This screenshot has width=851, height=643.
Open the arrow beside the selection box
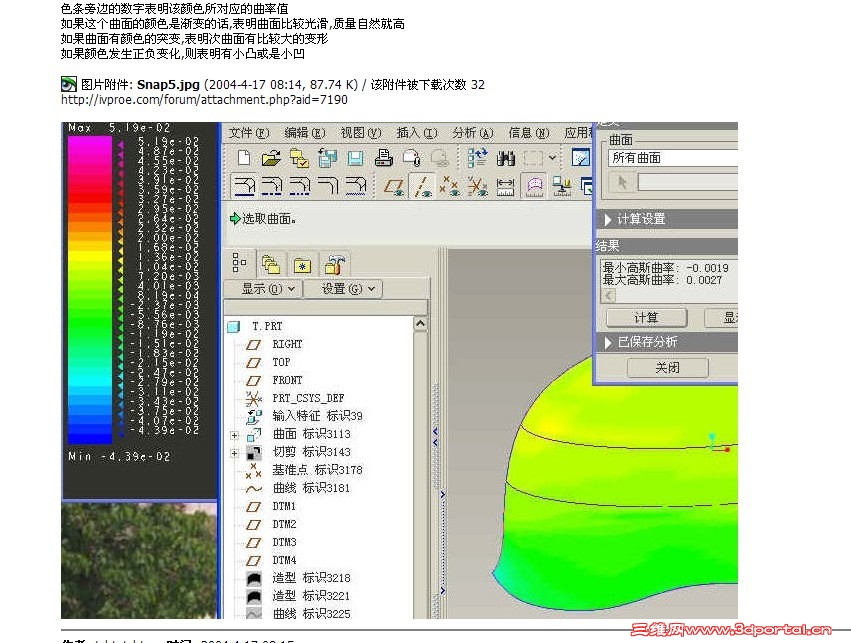tap(552, 158)
